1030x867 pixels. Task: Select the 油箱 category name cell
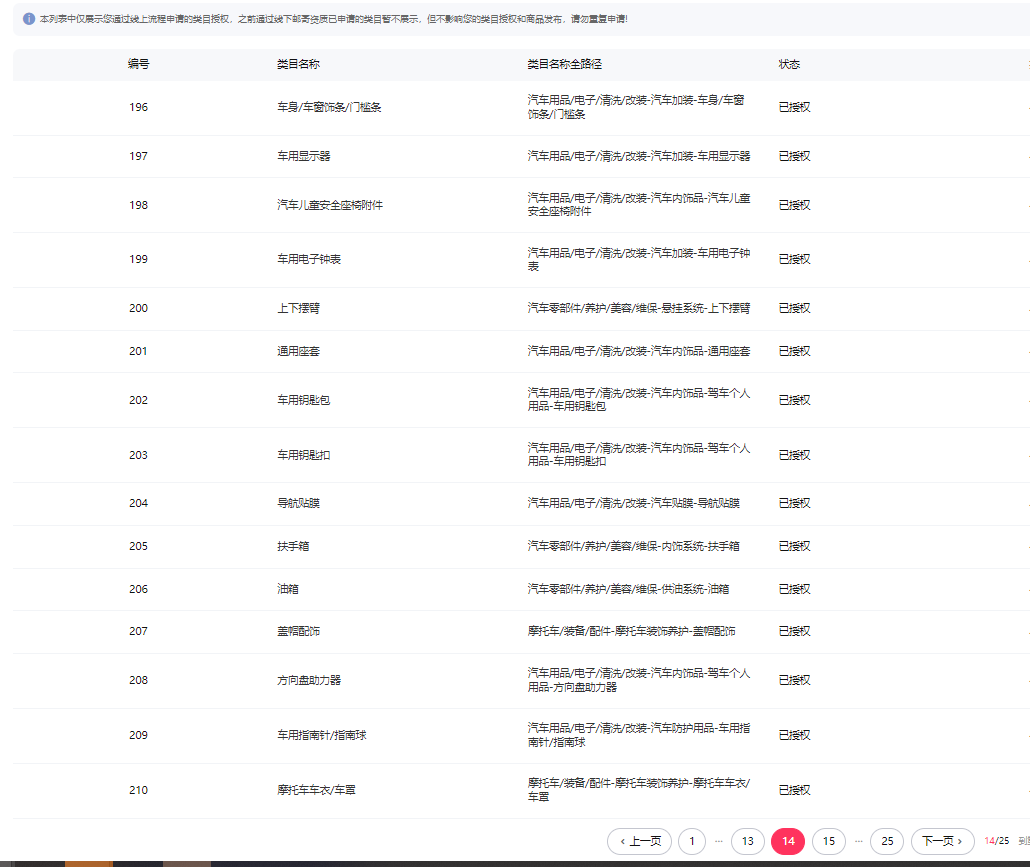click(287, 589)
